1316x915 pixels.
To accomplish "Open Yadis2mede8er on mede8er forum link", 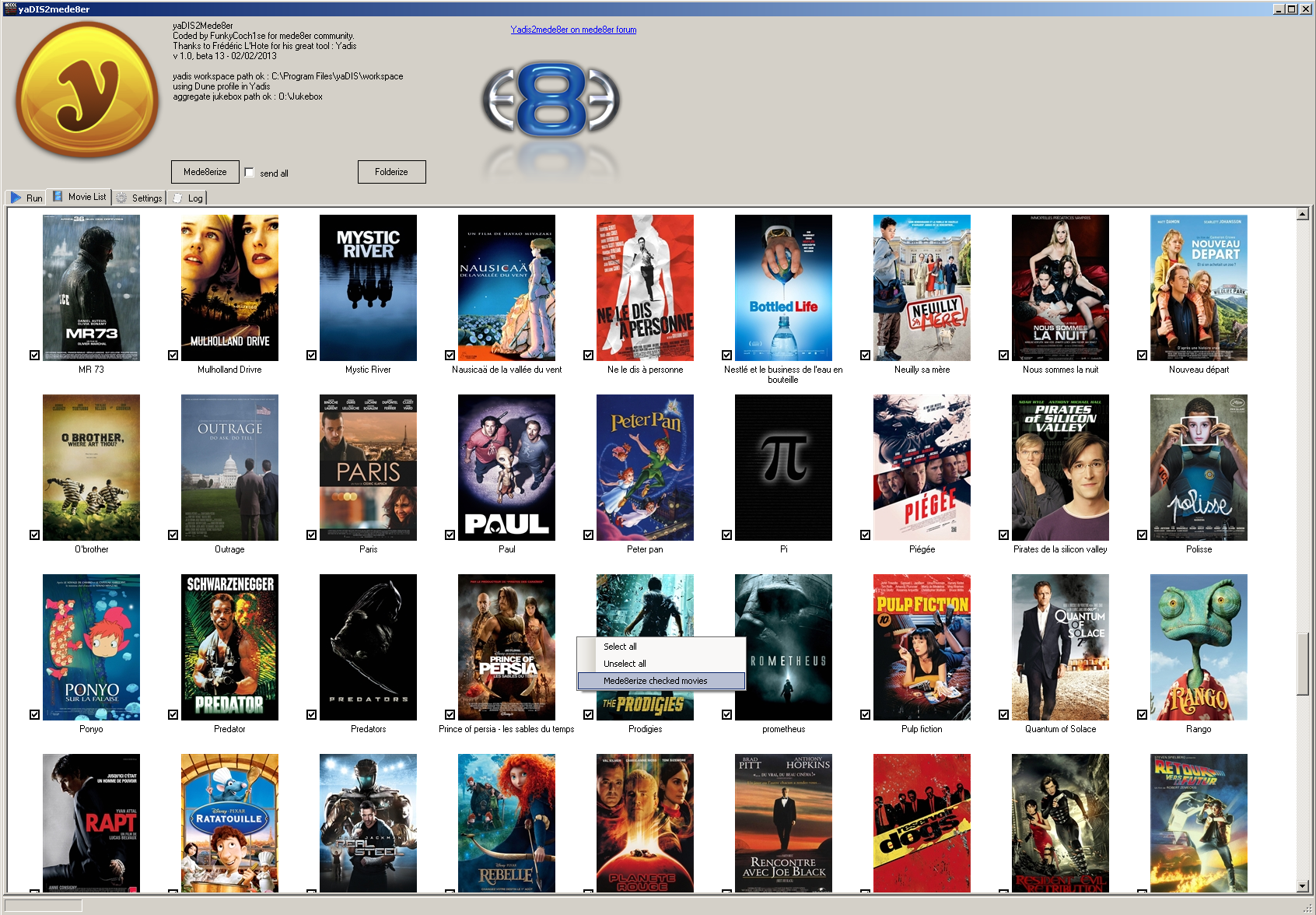I will 573,30.
